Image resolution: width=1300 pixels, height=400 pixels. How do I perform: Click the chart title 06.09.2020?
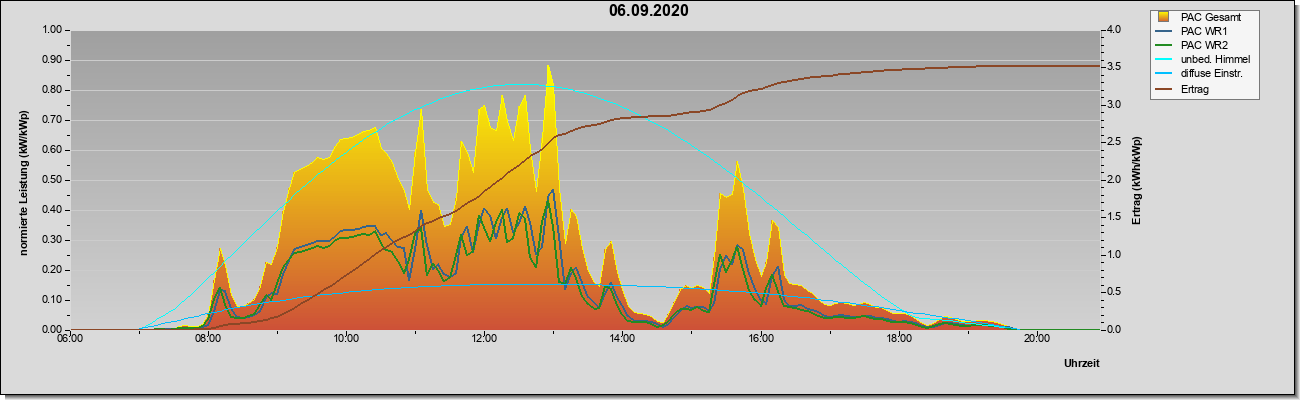point(648,11)
